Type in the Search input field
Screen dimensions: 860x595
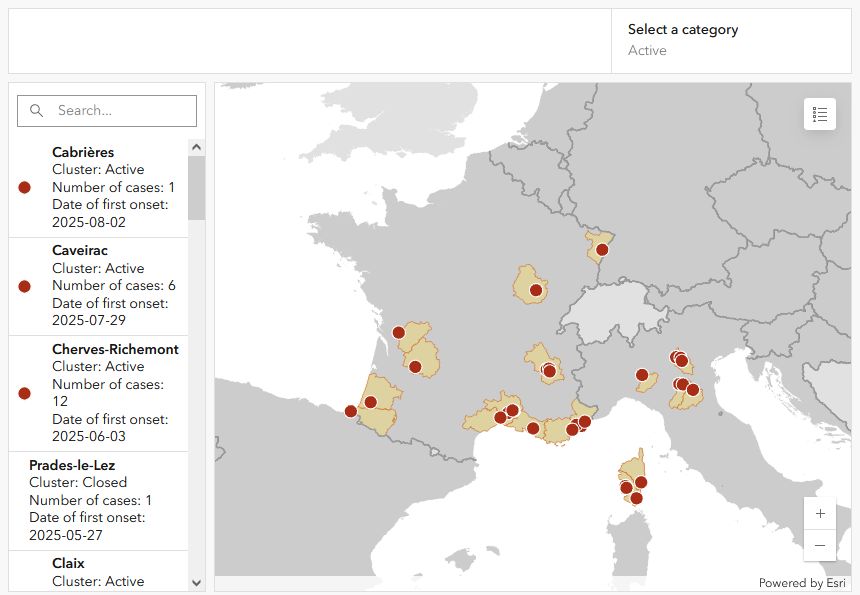120,111
